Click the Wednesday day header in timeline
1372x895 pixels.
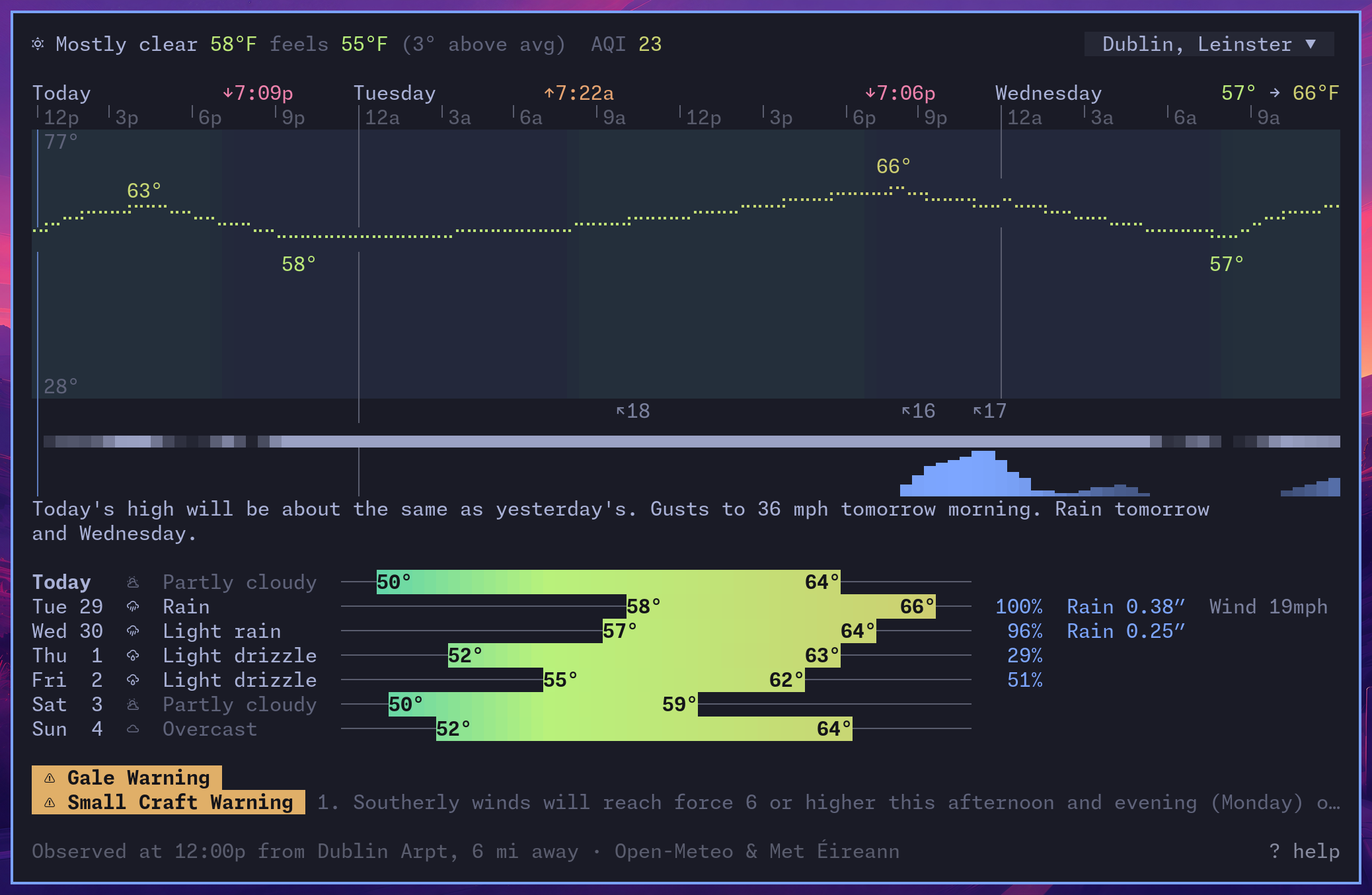click(1049, 93)
